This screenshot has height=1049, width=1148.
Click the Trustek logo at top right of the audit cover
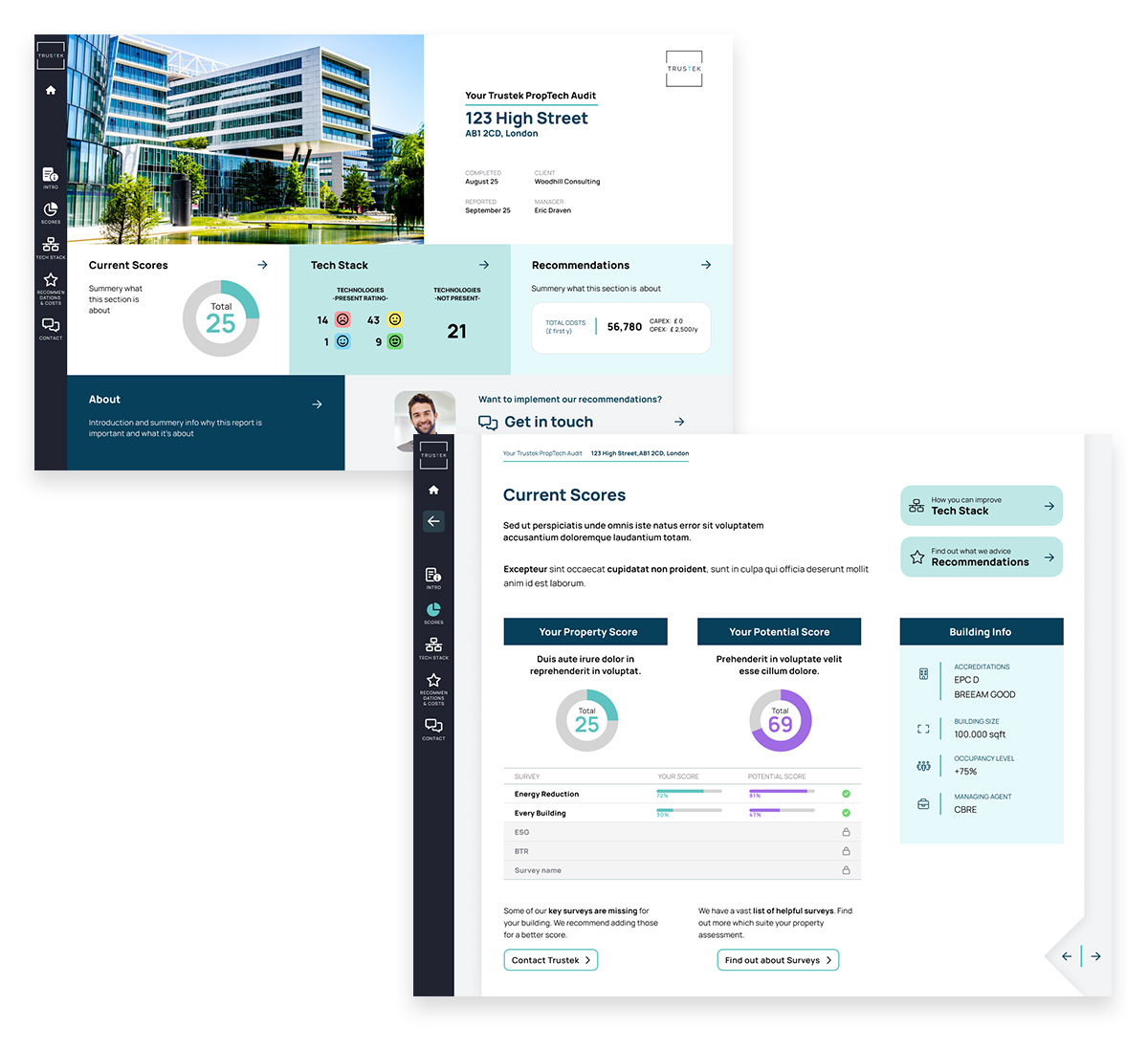coord(684,69)
